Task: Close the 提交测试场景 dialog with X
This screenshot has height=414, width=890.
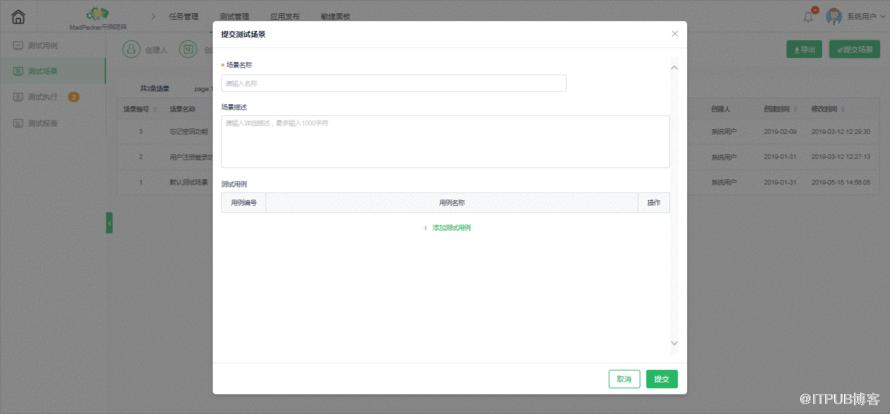Action: pos(675,34)
